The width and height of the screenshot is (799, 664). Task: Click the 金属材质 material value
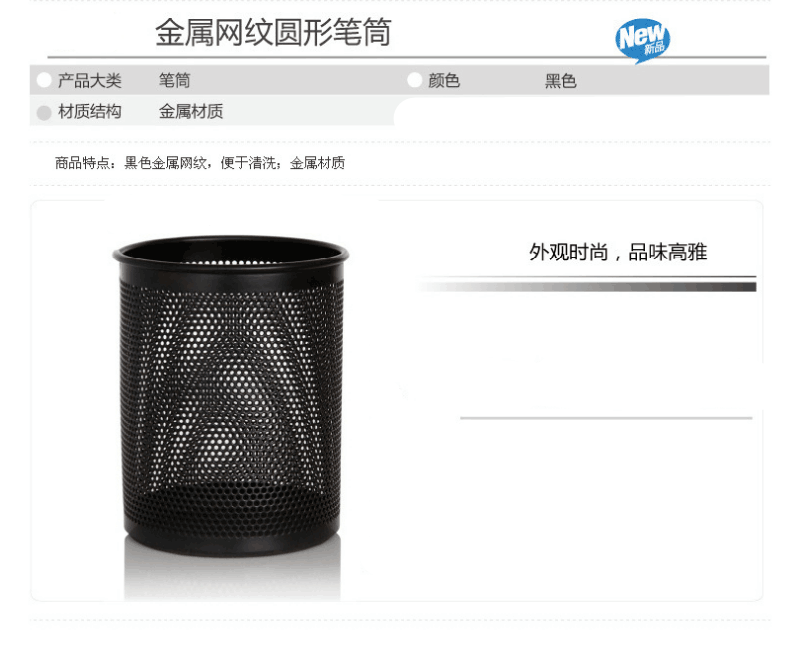click(x=191, y=112)
